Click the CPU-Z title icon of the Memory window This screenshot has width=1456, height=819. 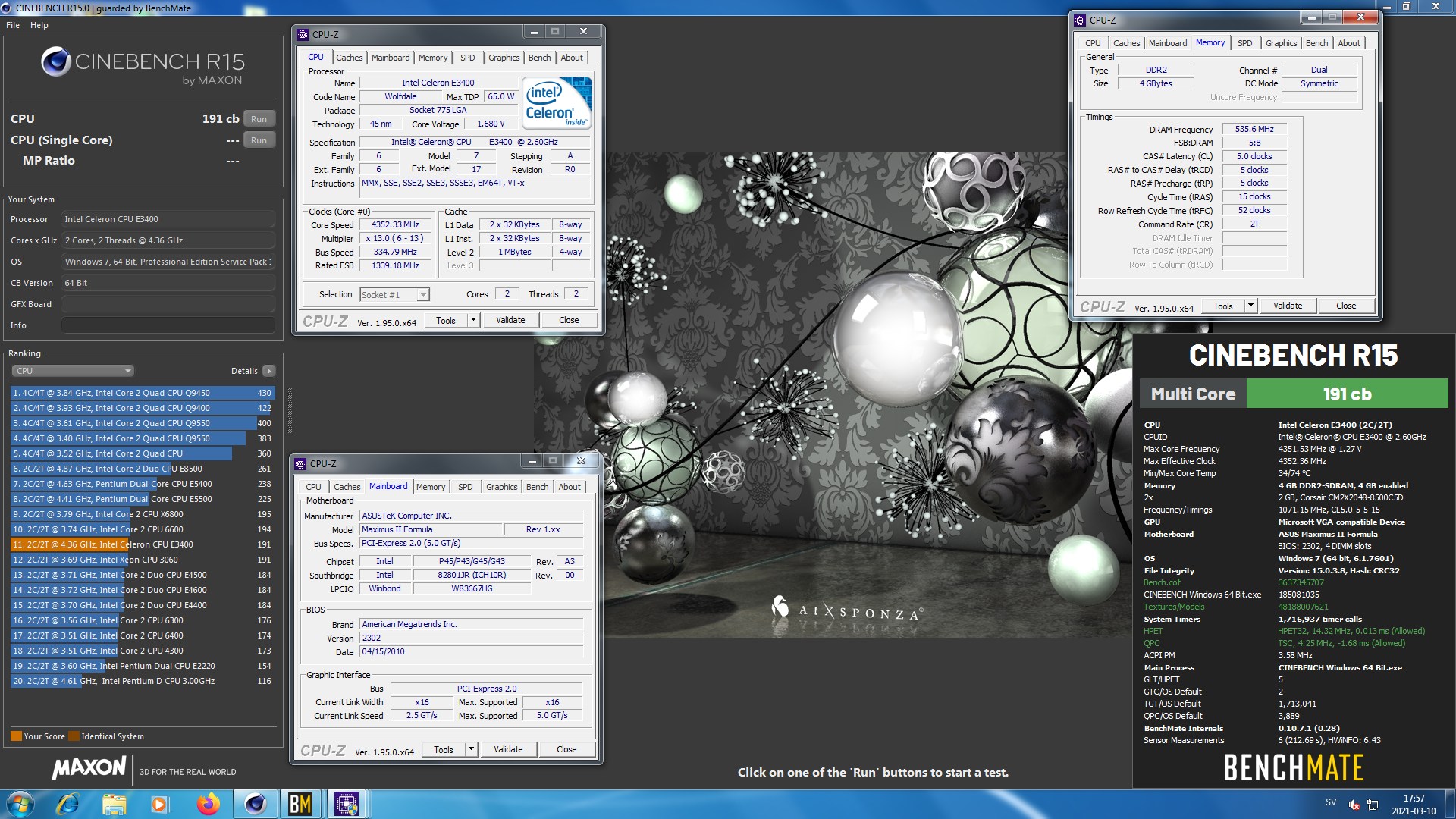tap(1080, 20)
